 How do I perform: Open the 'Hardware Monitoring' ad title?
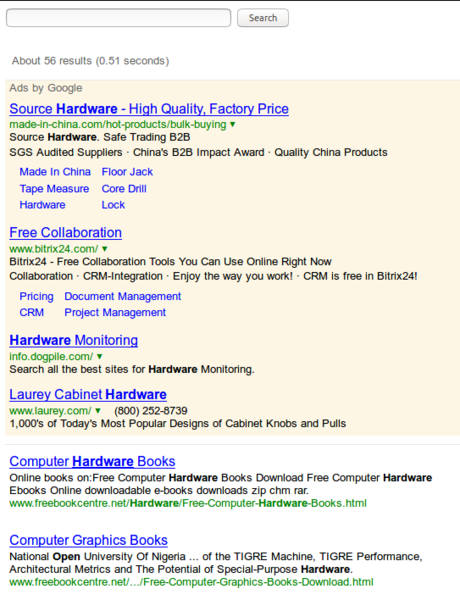pos(73,340)
